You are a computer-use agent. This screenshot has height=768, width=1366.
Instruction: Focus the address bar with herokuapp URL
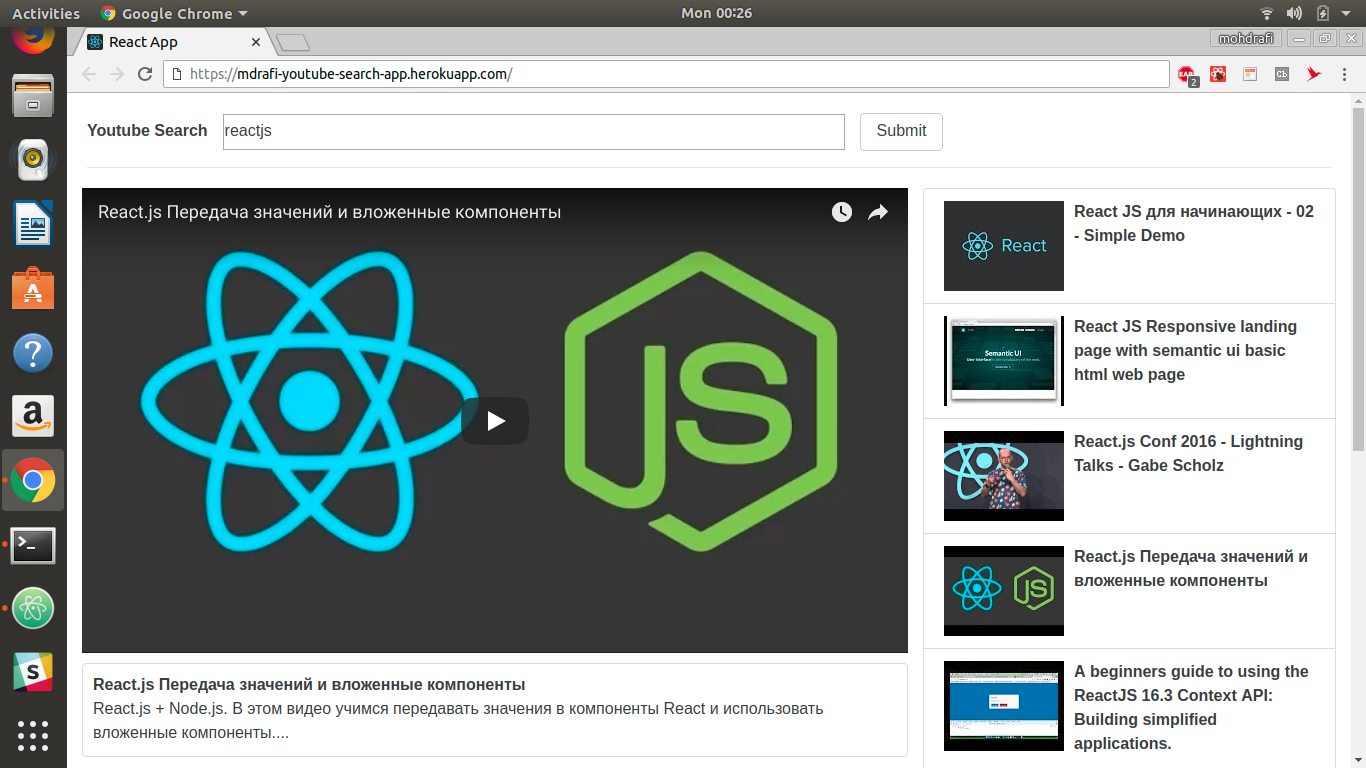(666, 74)
